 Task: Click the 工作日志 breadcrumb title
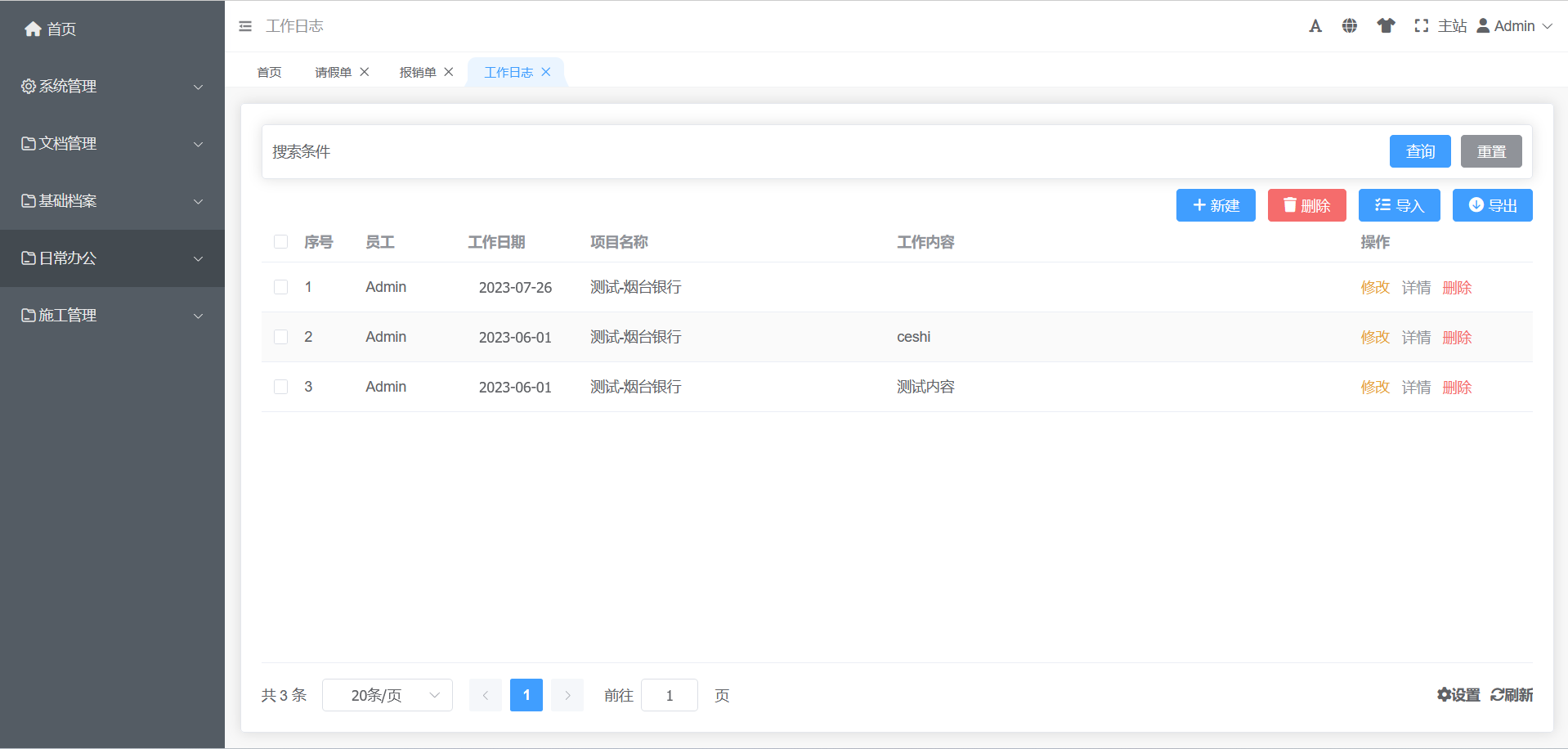pos(294,26)
